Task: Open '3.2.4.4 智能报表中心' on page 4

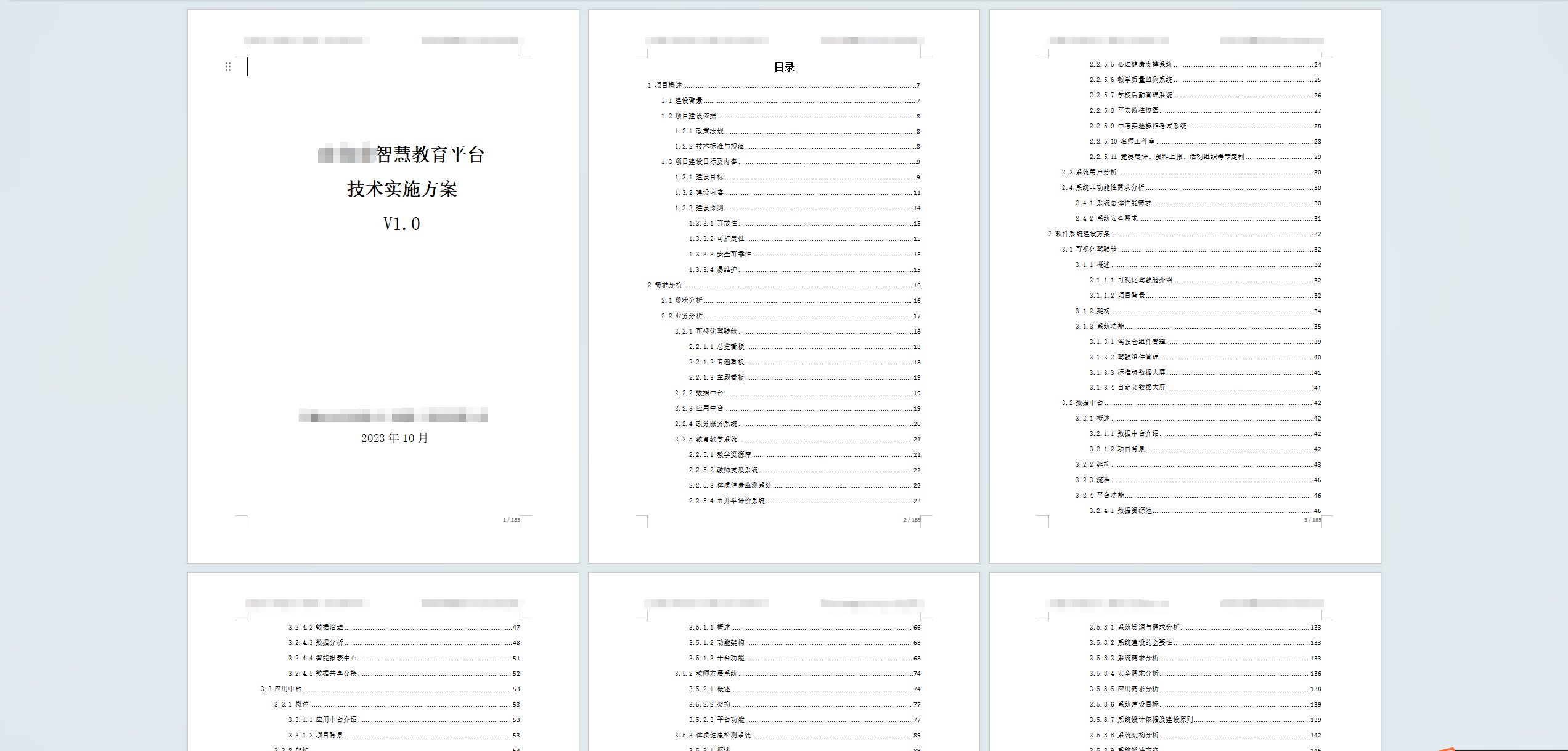Action: 404,659
